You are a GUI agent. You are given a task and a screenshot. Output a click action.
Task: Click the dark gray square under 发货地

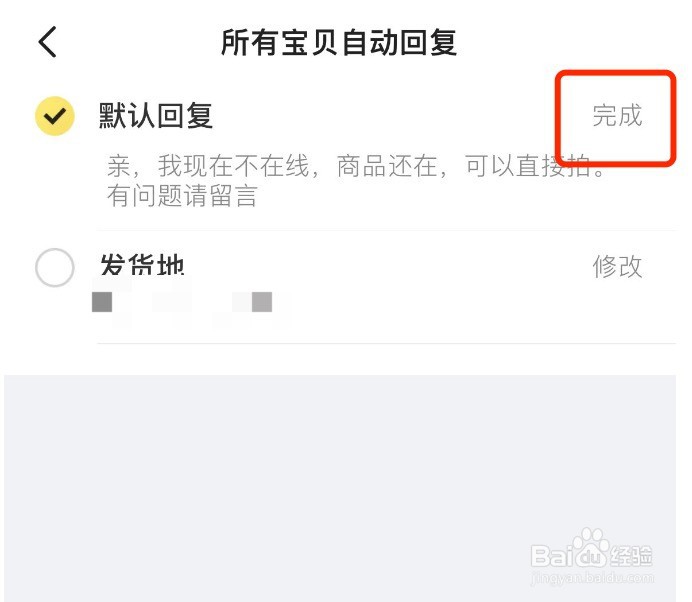102,302
